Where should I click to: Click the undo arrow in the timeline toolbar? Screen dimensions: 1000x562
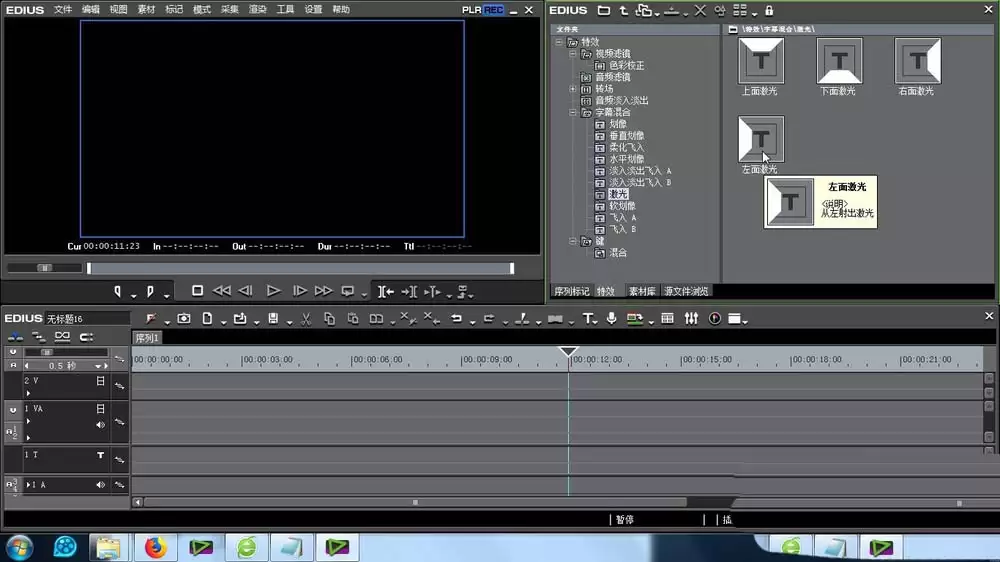pos(456,318)
